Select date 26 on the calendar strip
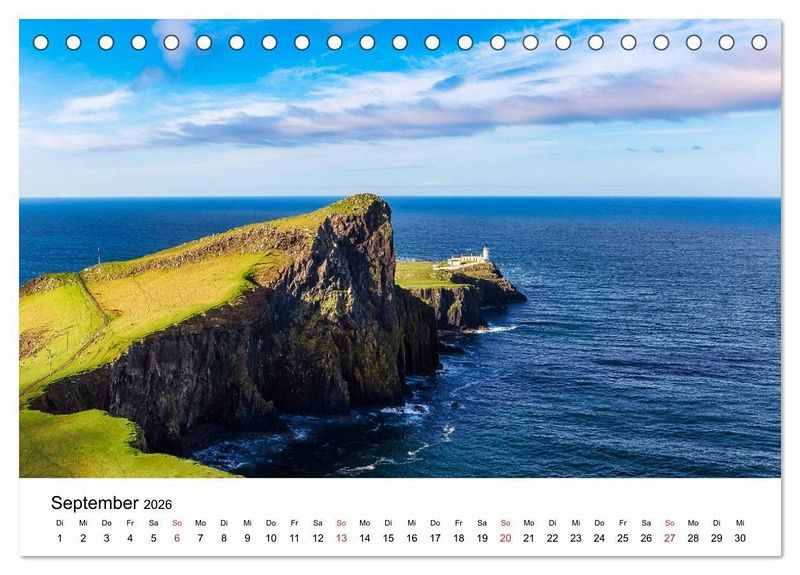Image resolution: width=800 pixels, height=575 pixels. point(646,538)
